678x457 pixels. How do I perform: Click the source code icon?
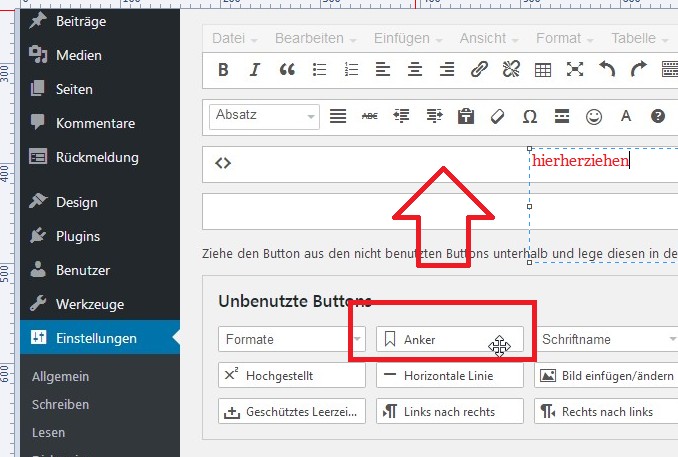click(223, 163)
